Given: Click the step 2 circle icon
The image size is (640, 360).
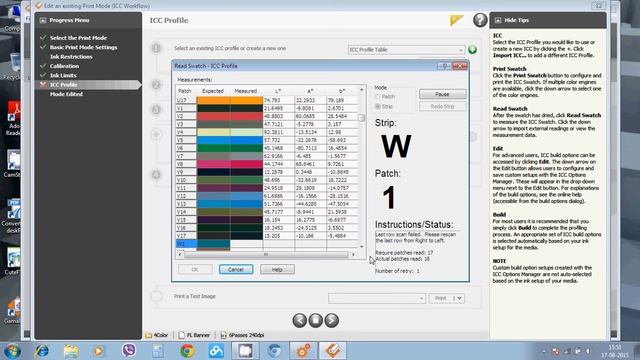Looking at the screenshot, I should tap(156, 85).
